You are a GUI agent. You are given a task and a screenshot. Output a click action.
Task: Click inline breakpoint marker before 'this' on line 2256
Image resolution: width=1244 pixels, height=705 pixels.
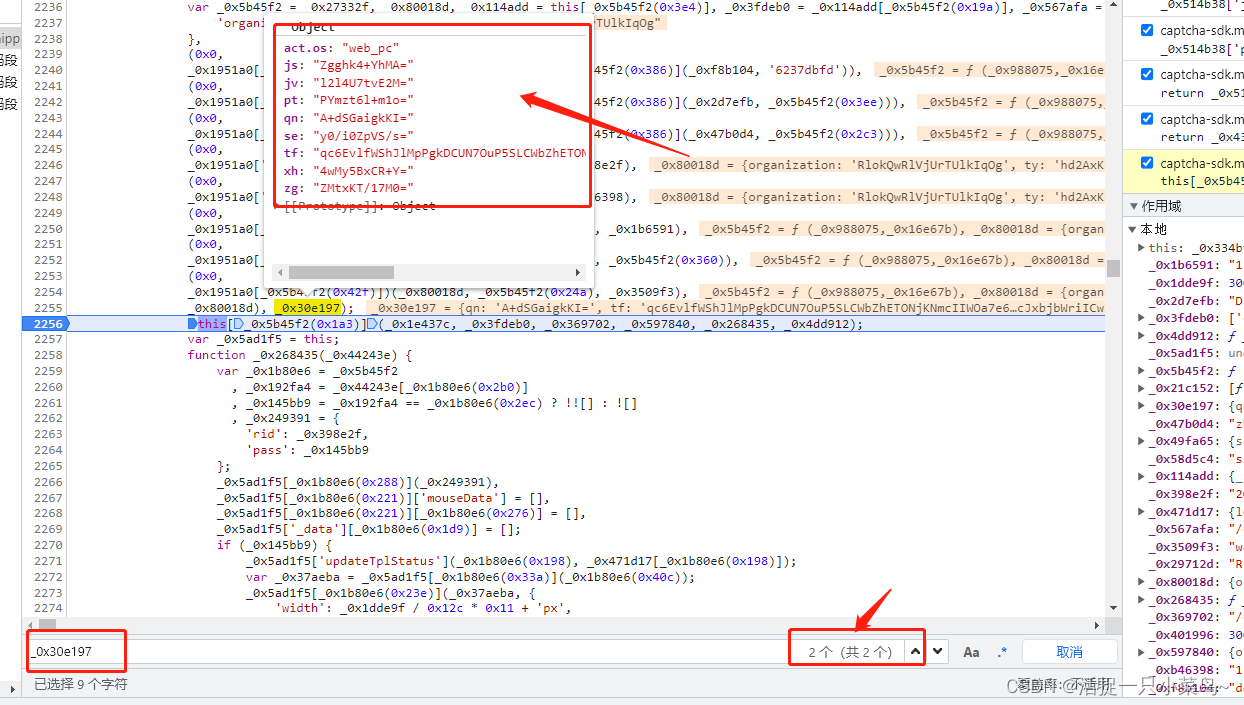click(x=192, y=324)
